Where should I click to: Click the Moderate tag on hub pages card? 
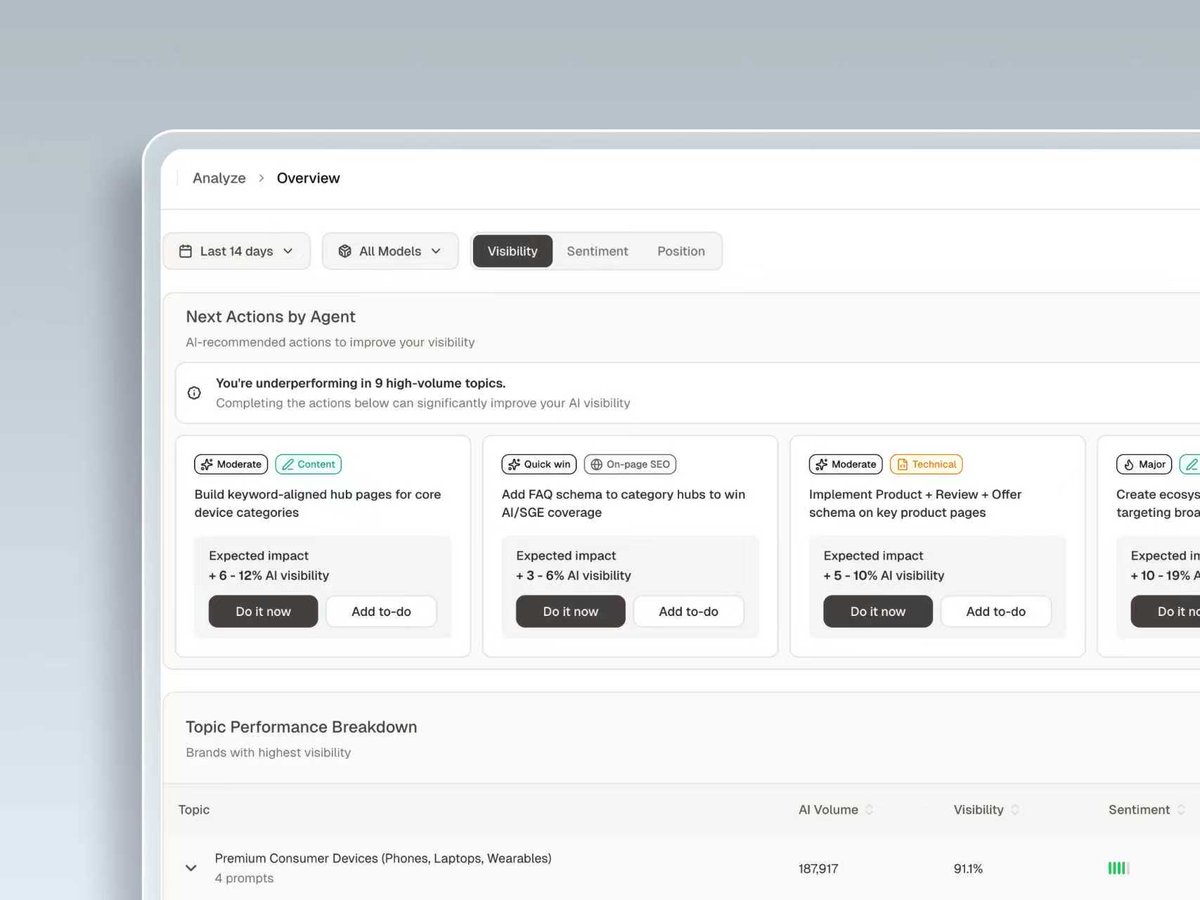pyautogui.click(x=231, y=464)
